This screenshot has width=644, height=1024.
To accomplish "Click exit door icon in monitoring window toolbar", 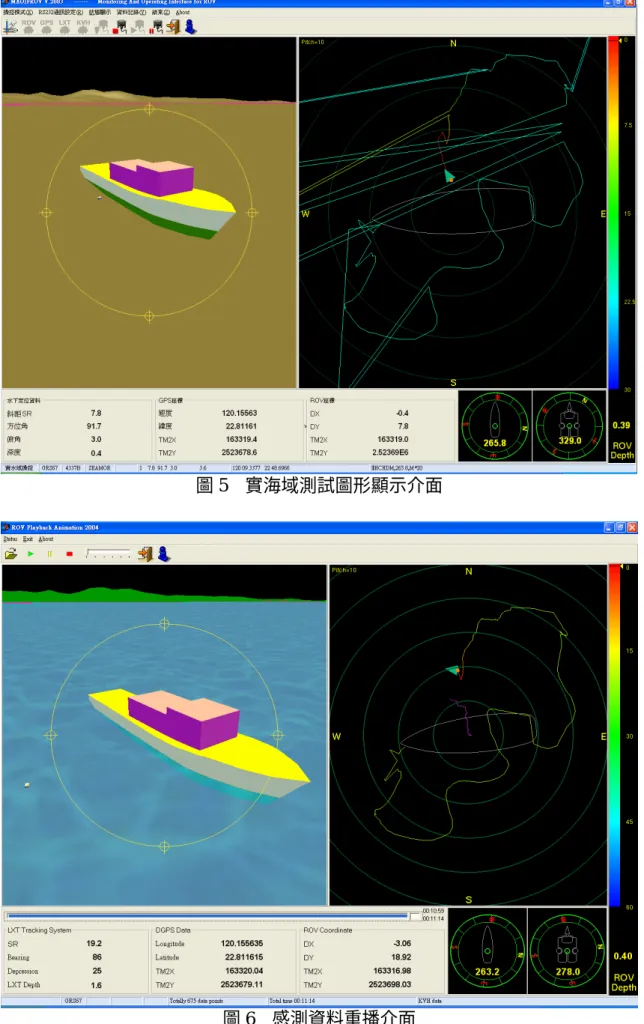I will [x=173, y=27].
